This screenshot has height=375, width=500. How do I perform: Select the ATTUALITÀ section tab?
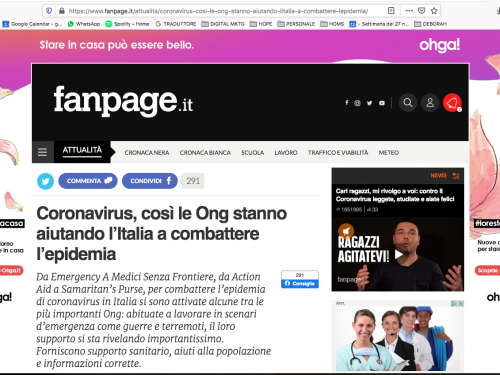82,150
